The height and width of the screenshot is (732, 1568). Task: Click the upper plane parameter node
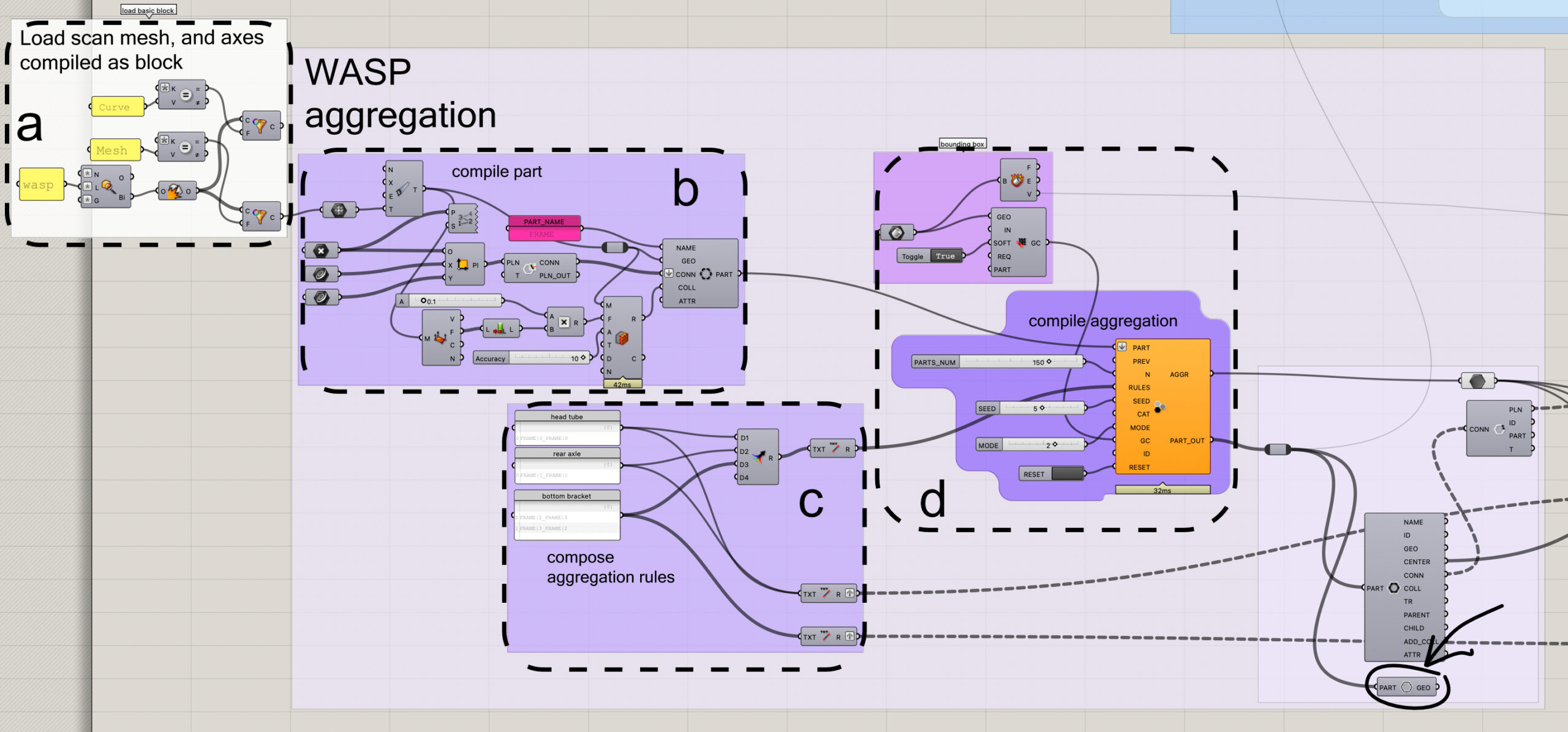click(x=321, y=274)
